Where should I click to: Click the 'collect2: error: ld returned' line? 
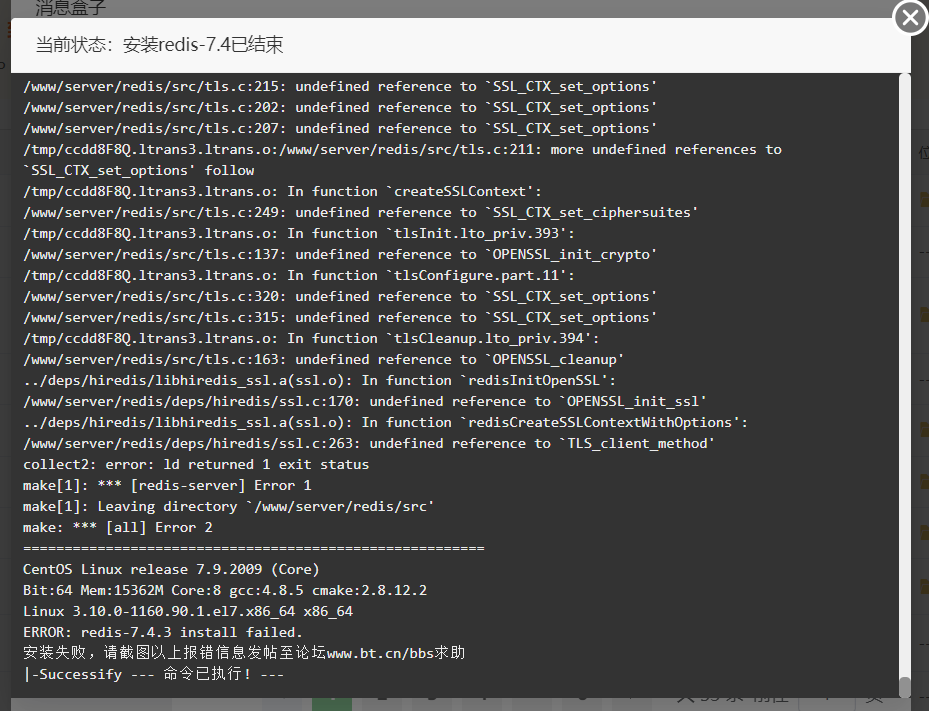coord(196,465)
